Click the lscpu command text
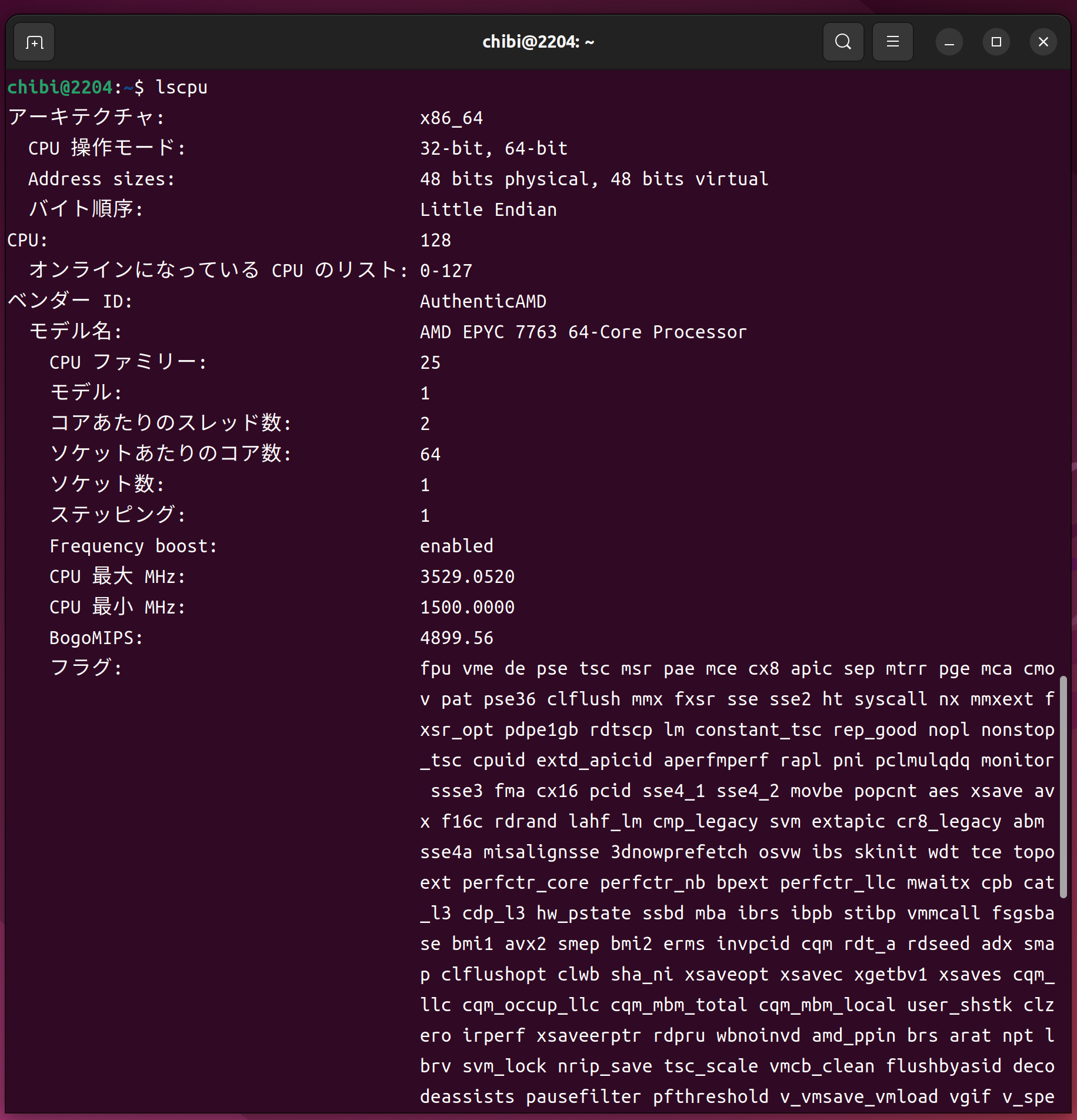 181,88
